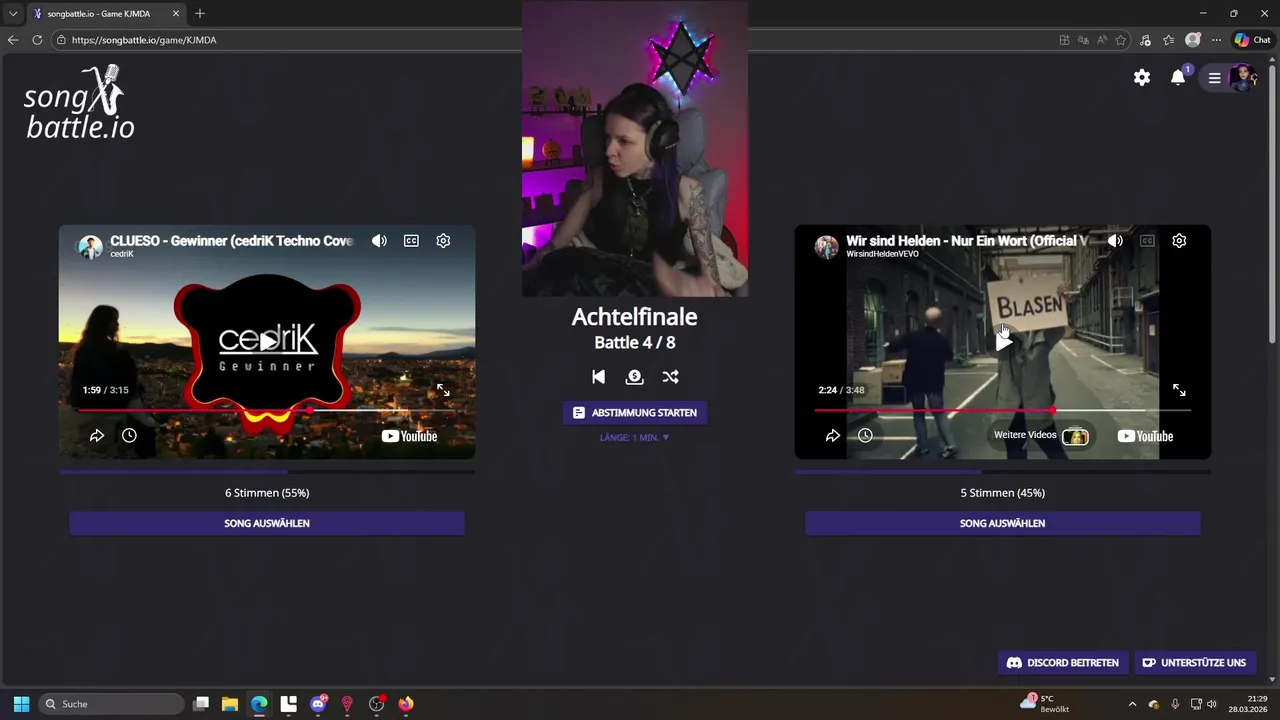This screenshot has height=720, width=1280.
Task: Click the taskbar Suche search box
Action: (112, 704)
